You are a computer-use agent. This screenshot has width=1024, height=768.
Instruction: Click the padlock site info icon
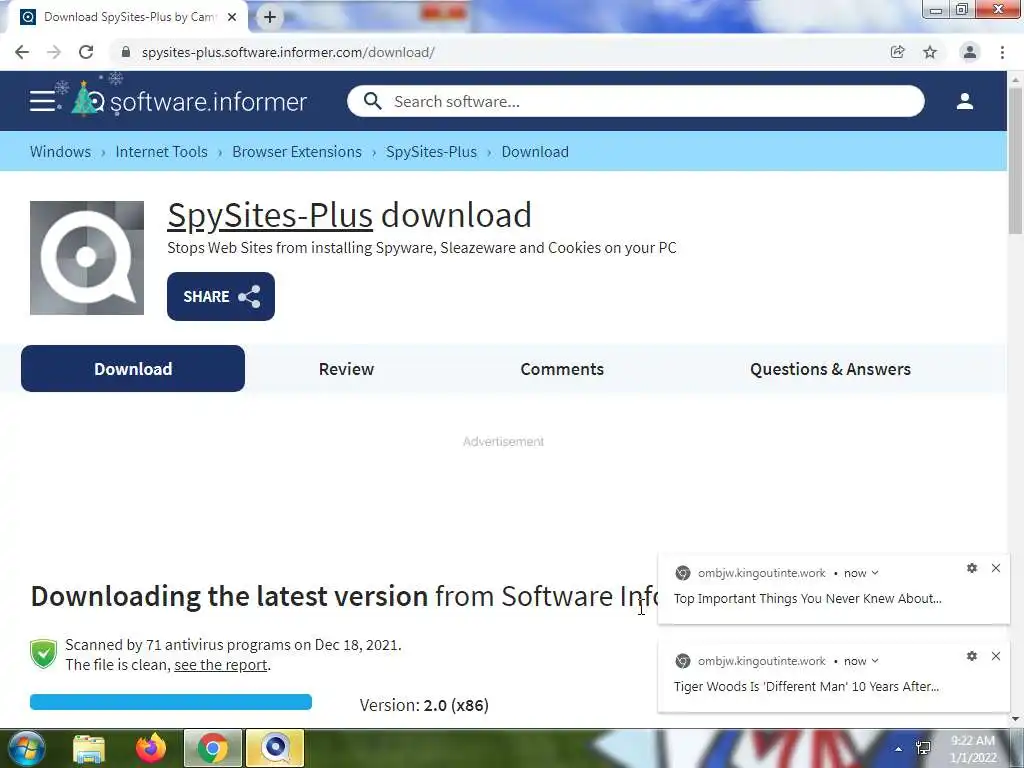(x=126, y=52)
